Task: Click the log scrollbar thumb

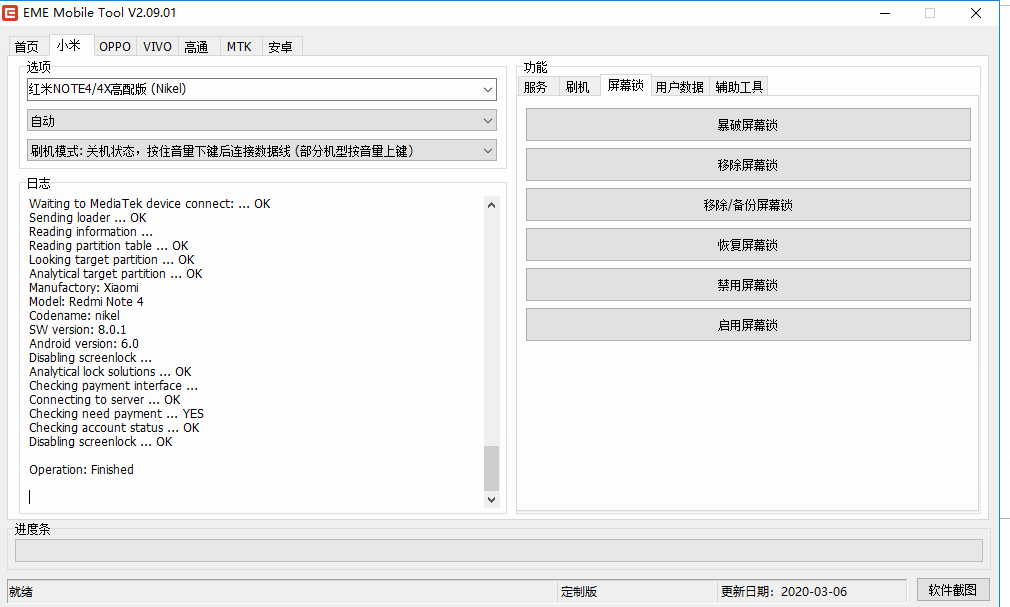Action: (491, 468)
